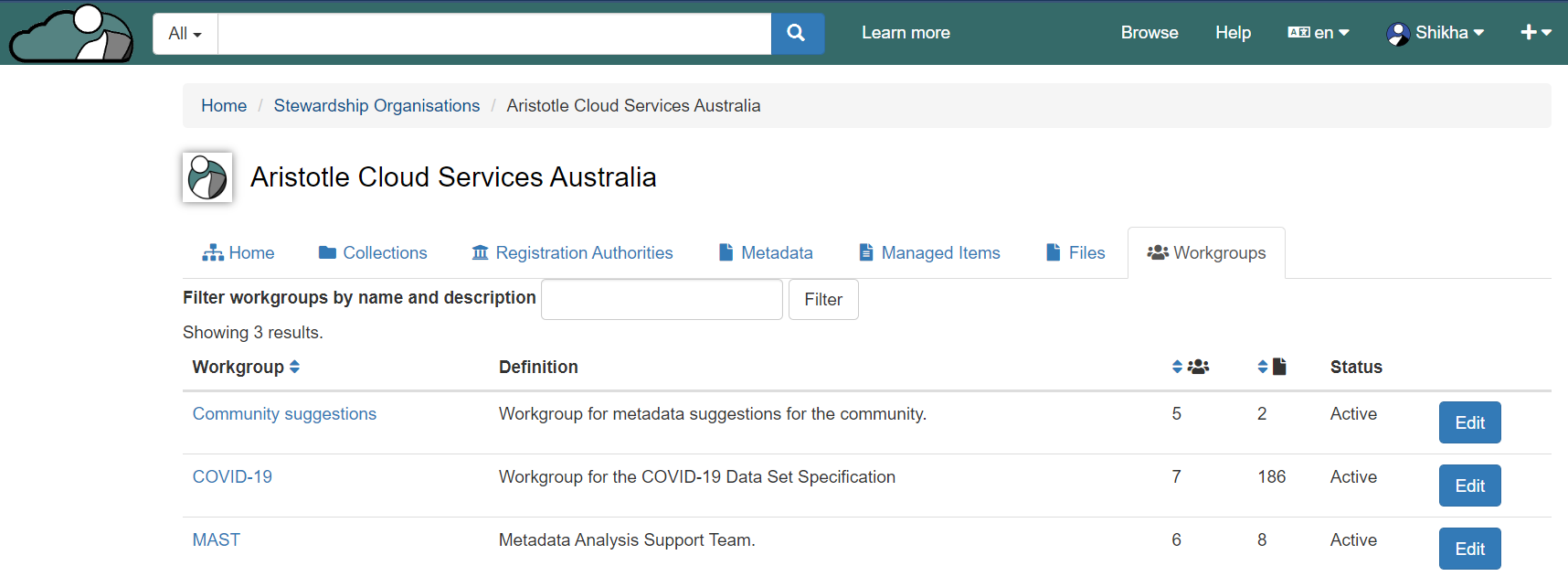Open the plus create menu in header

(1535, 33)
